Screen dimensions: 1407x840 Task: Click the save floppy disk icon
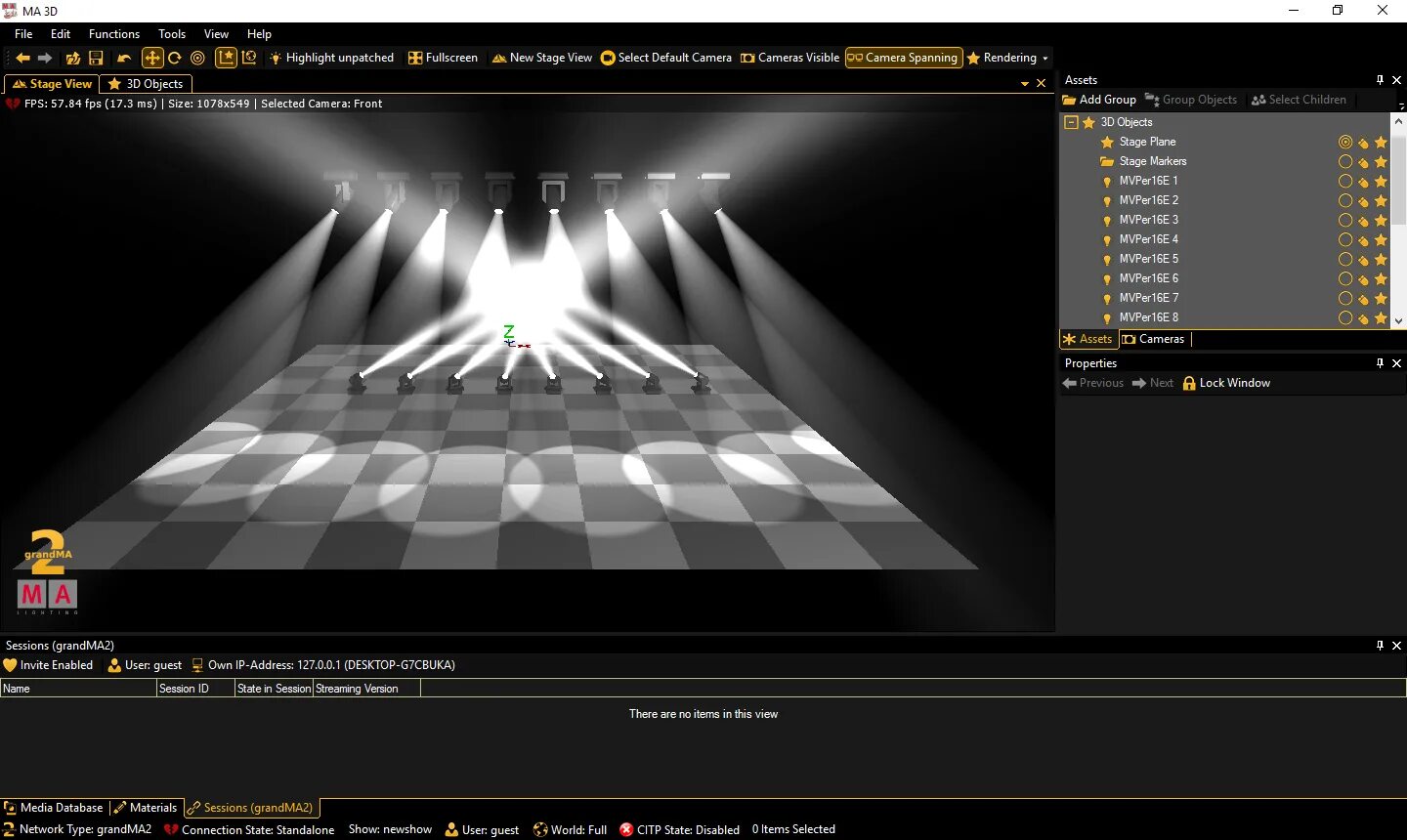[x=96, y=58]
